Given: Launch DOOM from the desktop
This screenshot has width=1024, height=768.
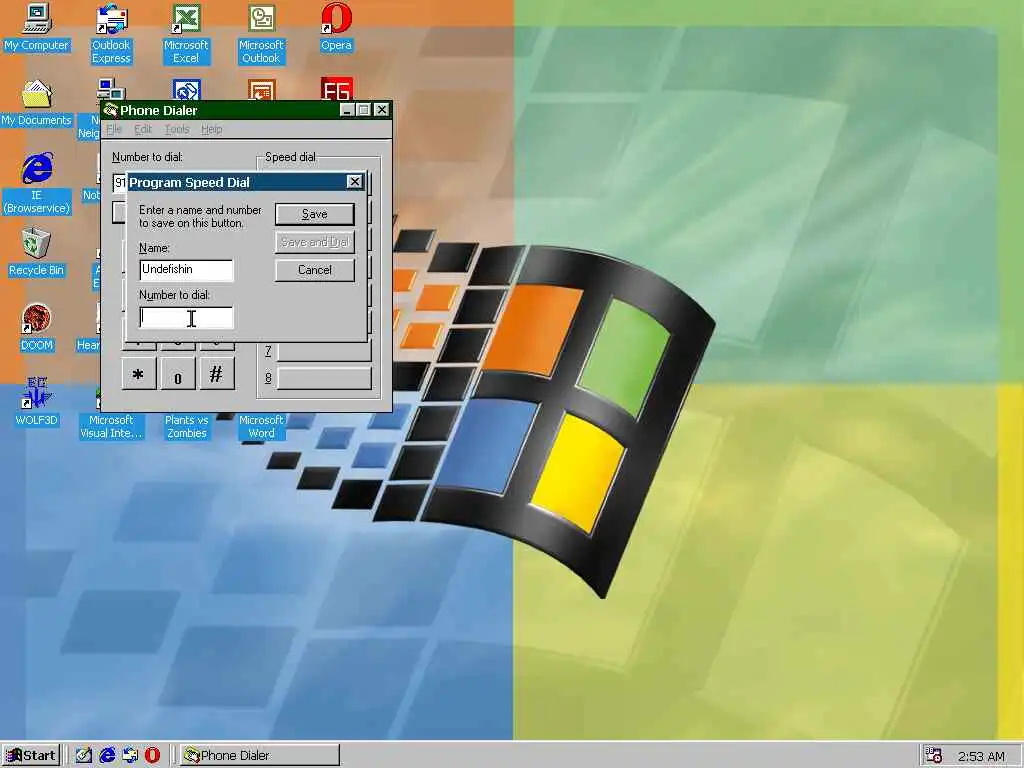Looking at the screenshot, I should tap(37, 327).
